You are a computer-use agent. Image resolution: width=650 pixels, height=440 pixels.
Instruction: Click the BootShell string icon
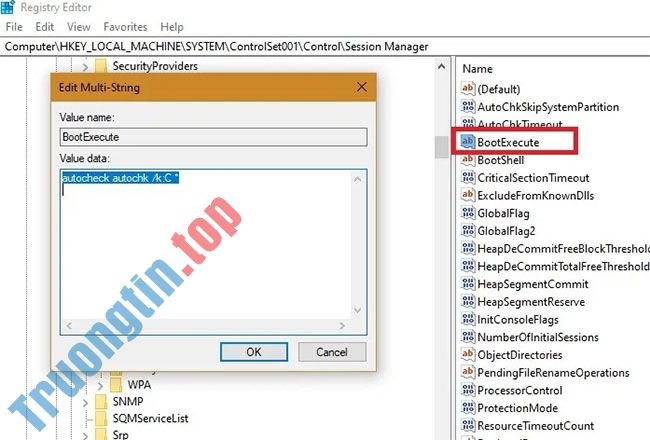pos(468,159)
